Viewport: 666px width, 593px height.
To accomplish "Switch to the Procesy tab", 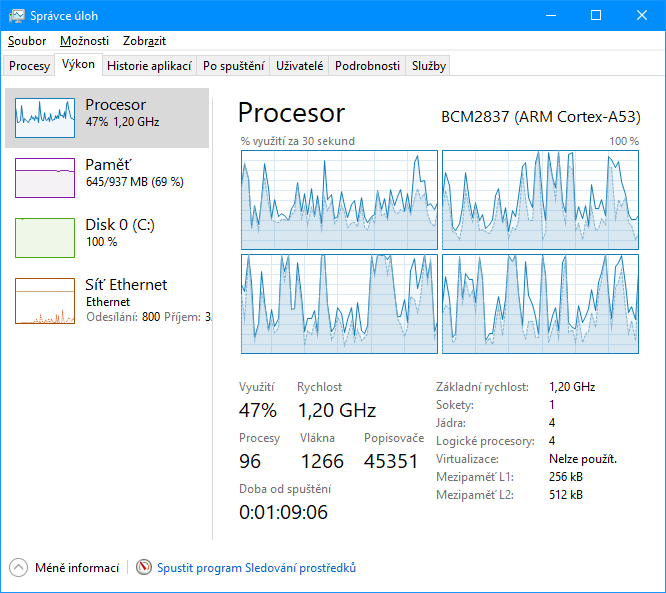I will [29, 66].
